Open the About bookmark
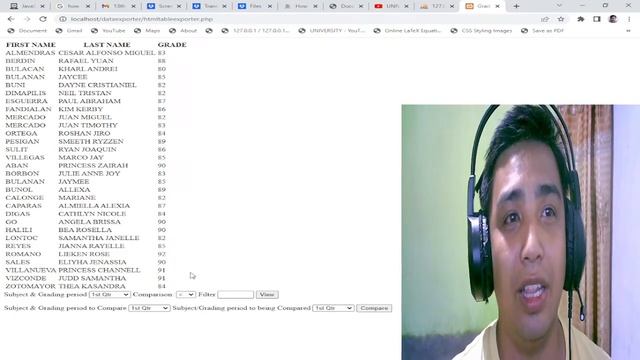Viewport: 640px width, 360px height. tap(183, 31)
